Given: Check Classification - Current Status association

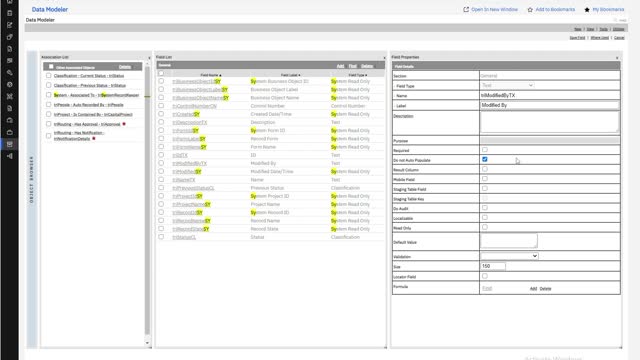Looking at the screenshot, I should (49, 76).
